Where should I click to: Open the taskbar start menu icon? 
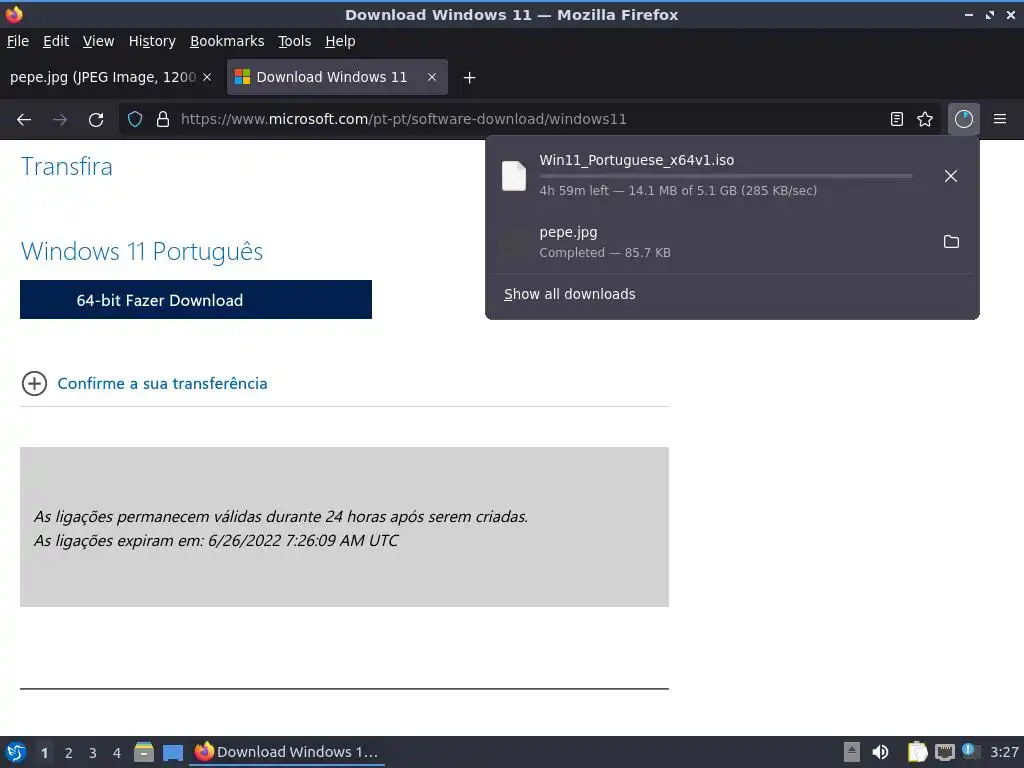point(16,752)
